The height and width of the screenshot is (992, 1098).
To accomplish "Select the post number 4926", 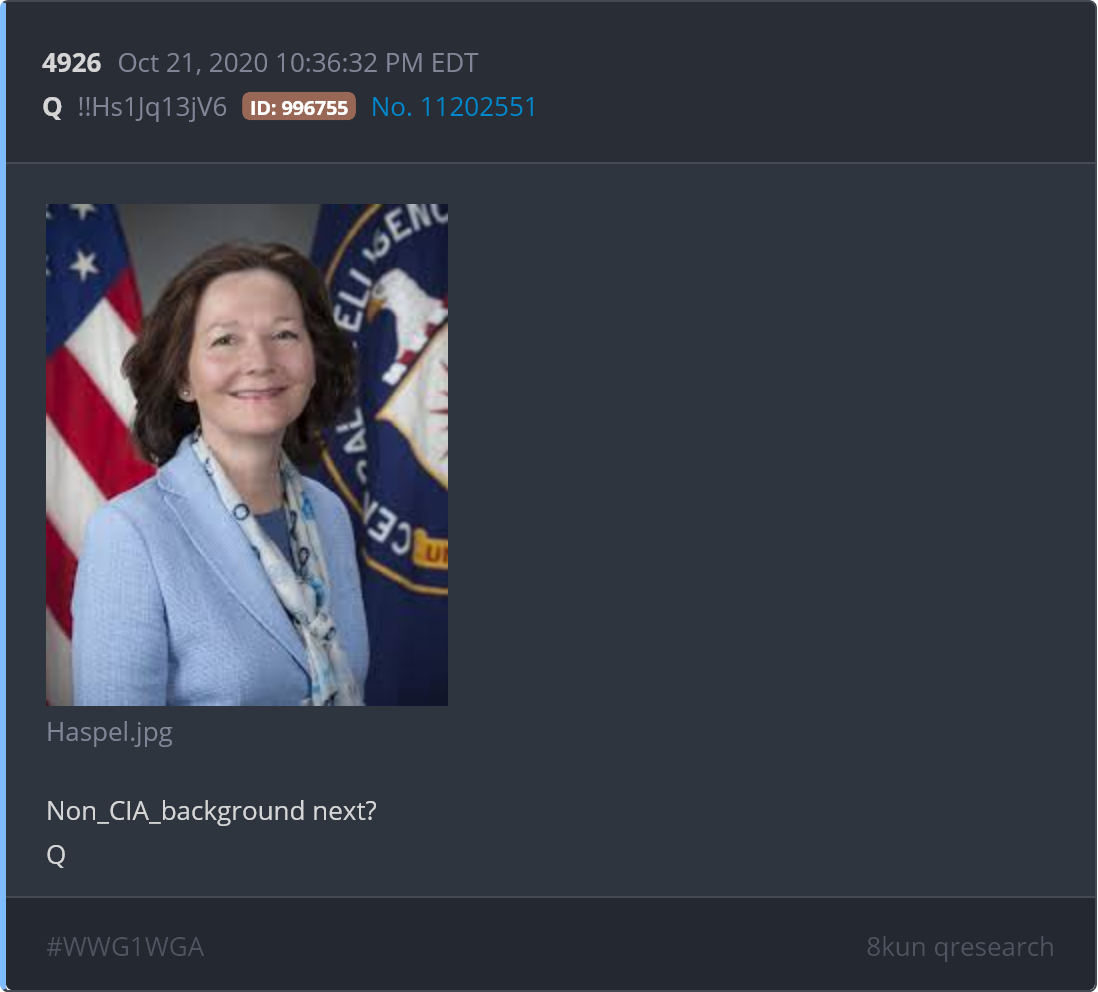I will 71,63.
